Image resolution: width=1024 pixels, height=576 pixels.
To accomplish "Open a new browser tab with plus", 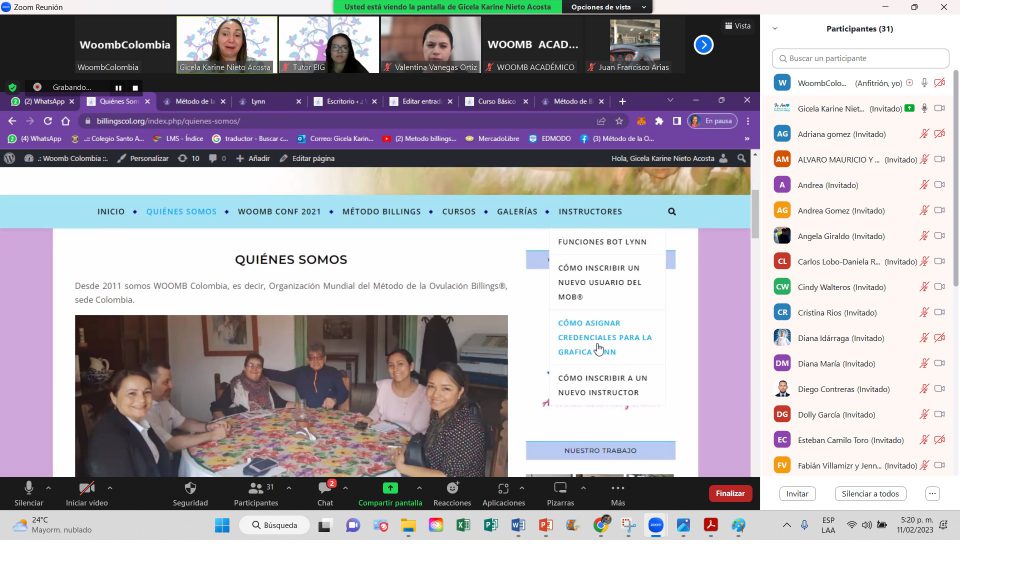I will (622, 101).
